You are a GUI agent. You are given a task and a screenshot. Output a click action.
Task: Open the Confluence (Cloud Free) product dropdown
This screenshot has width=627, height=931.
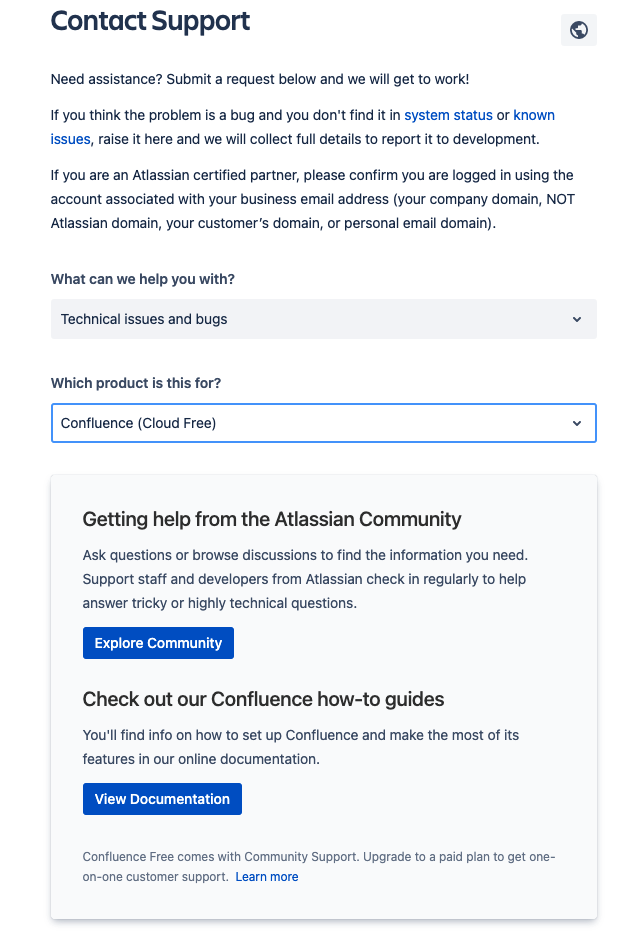pos(324,423)
